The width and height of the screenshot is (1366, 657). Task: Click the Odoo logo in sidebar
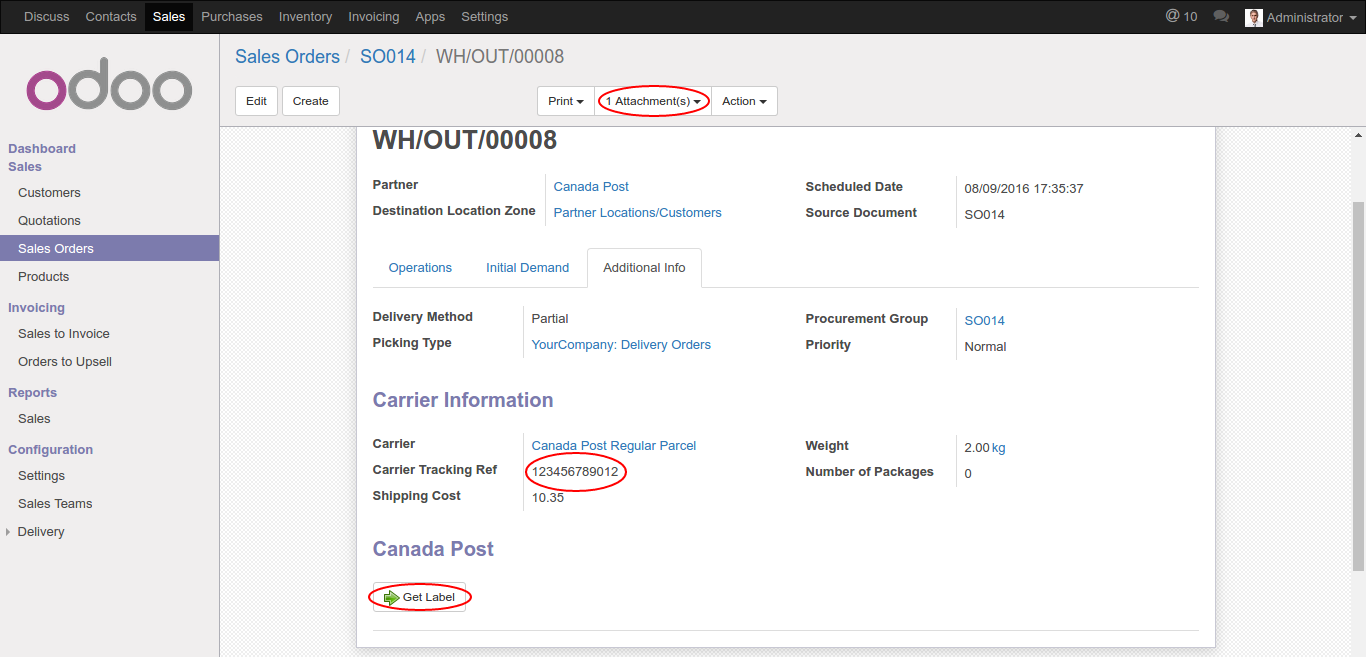pyautogui.click(x=109, y=84)
